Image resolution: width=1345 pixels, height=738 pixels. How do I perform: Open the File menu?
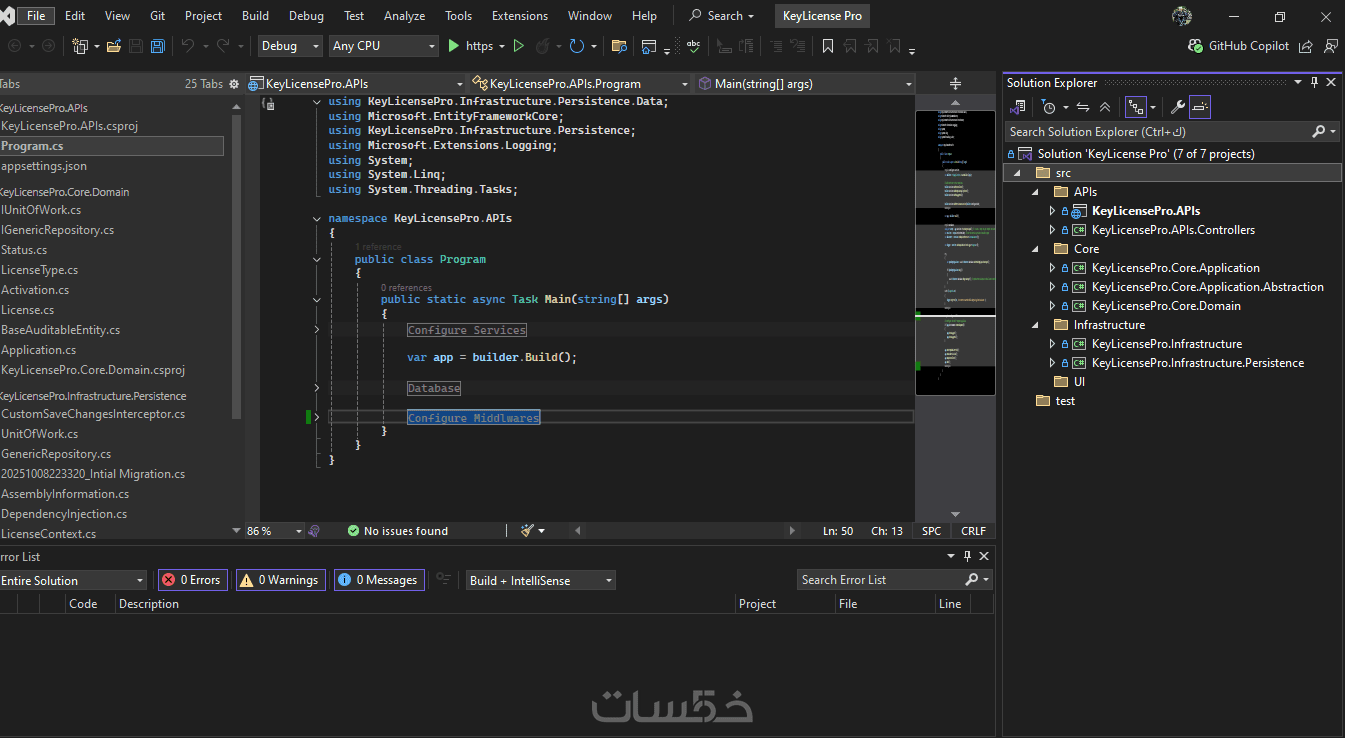36,16
